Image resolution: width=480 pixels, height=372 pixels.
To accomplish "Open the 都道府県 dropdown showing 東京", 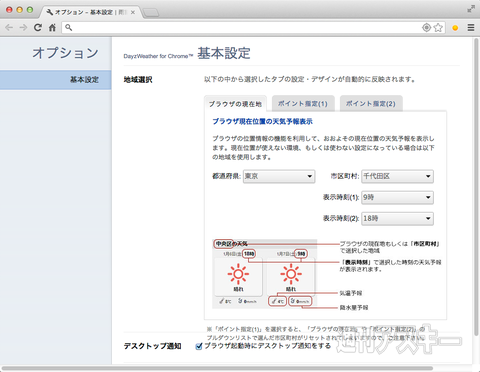I will tap(279, 176).
